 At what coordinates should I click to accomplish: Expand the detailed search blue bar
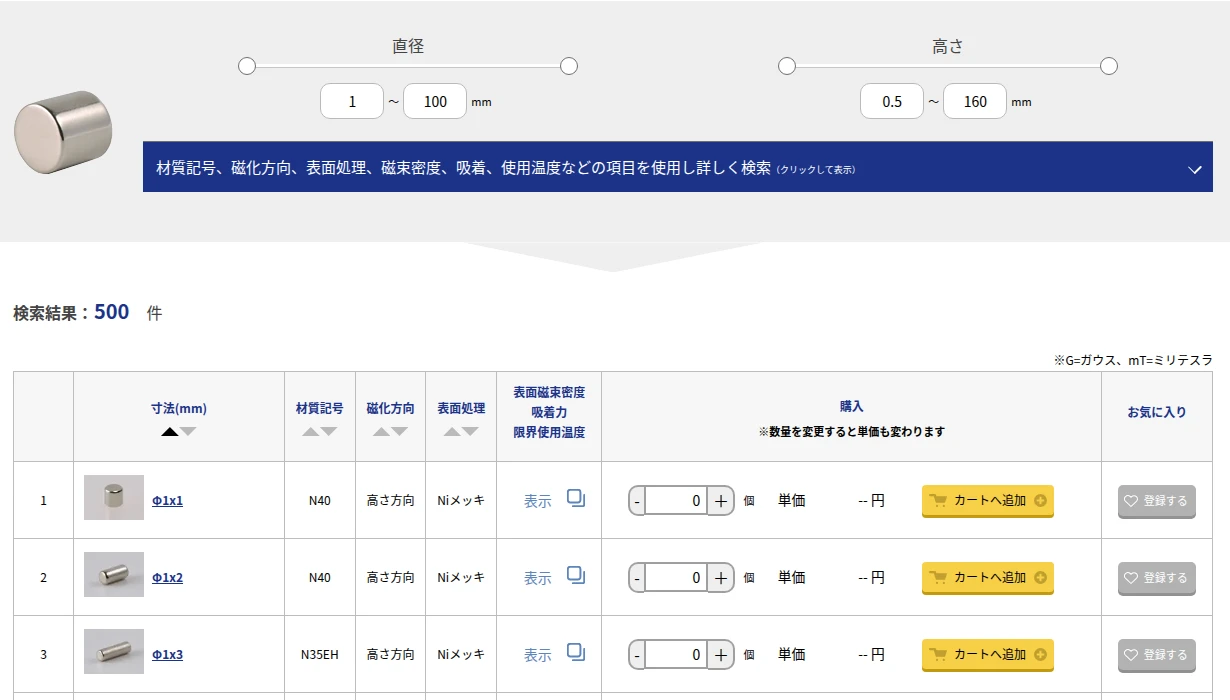point(678,167)
